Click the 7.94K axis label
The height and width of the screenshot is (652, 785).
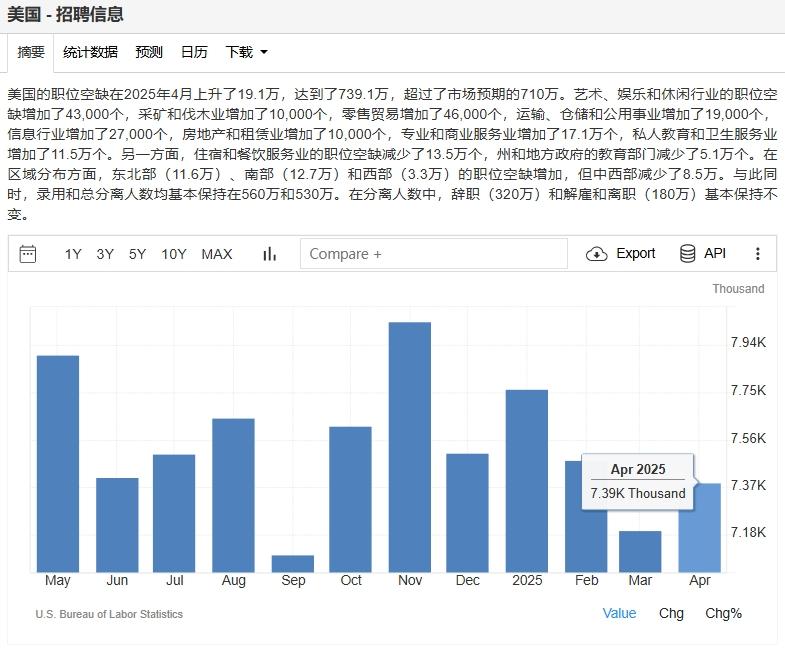tap(748, 342)
